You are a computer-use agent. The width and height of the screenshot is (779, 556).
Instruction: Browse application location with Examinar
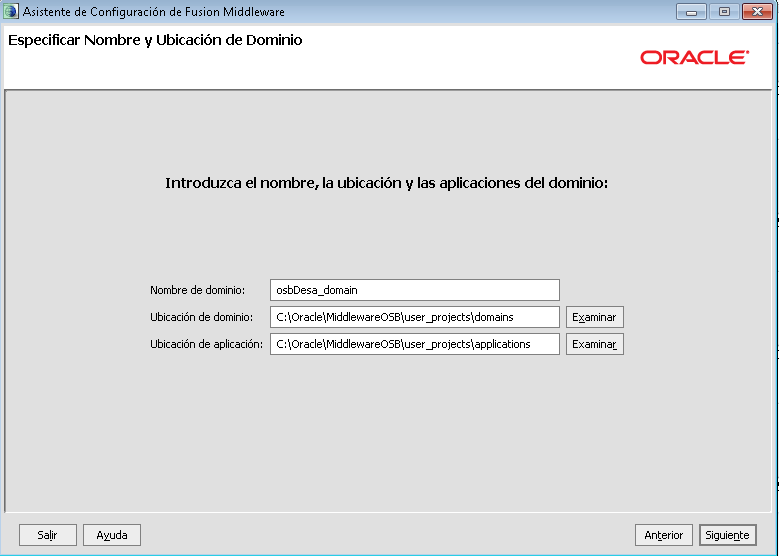pyautogui.click(x=594, y=344)
